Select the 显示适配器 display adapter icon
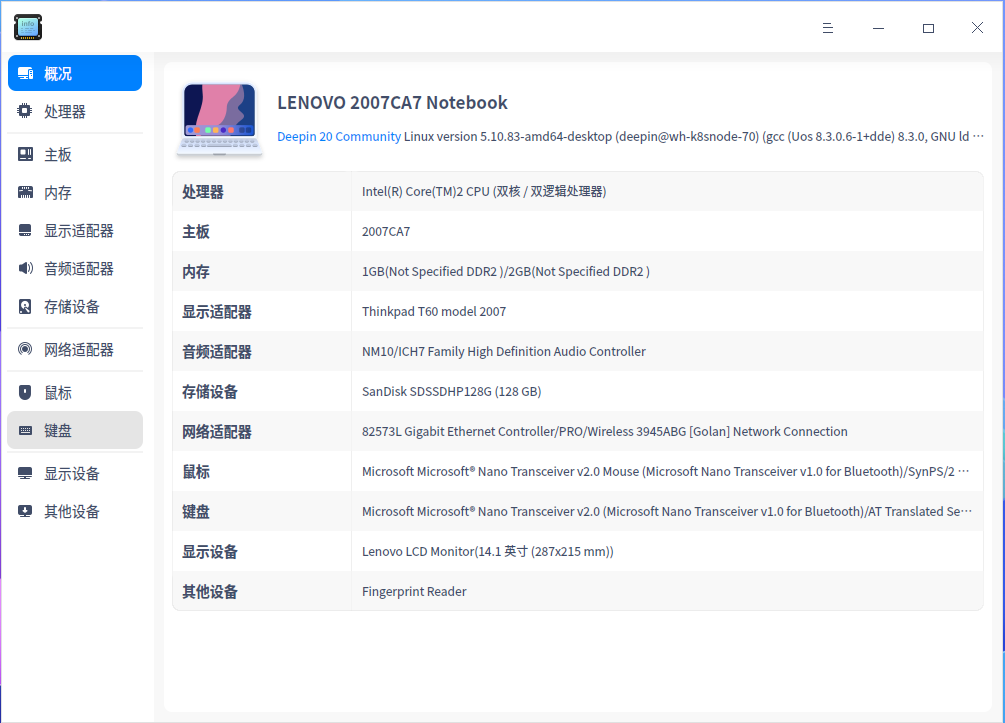1005x723 pixels. pyautogui.click(x=26, y=230)
